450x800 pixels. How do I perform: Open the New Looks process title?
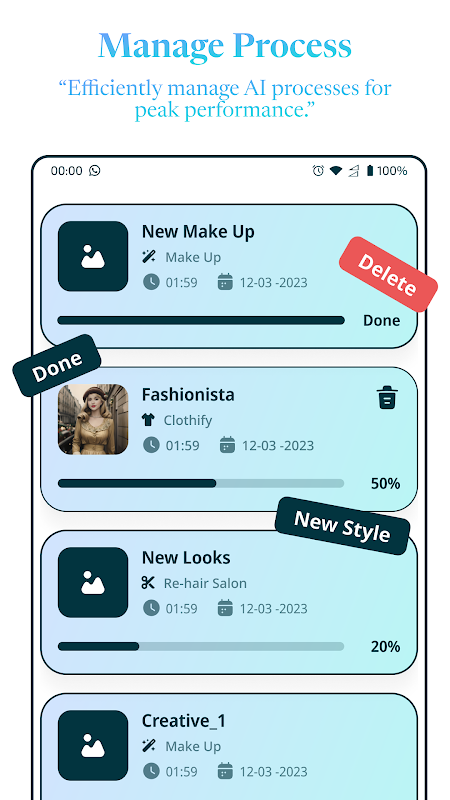coord(186,557)
